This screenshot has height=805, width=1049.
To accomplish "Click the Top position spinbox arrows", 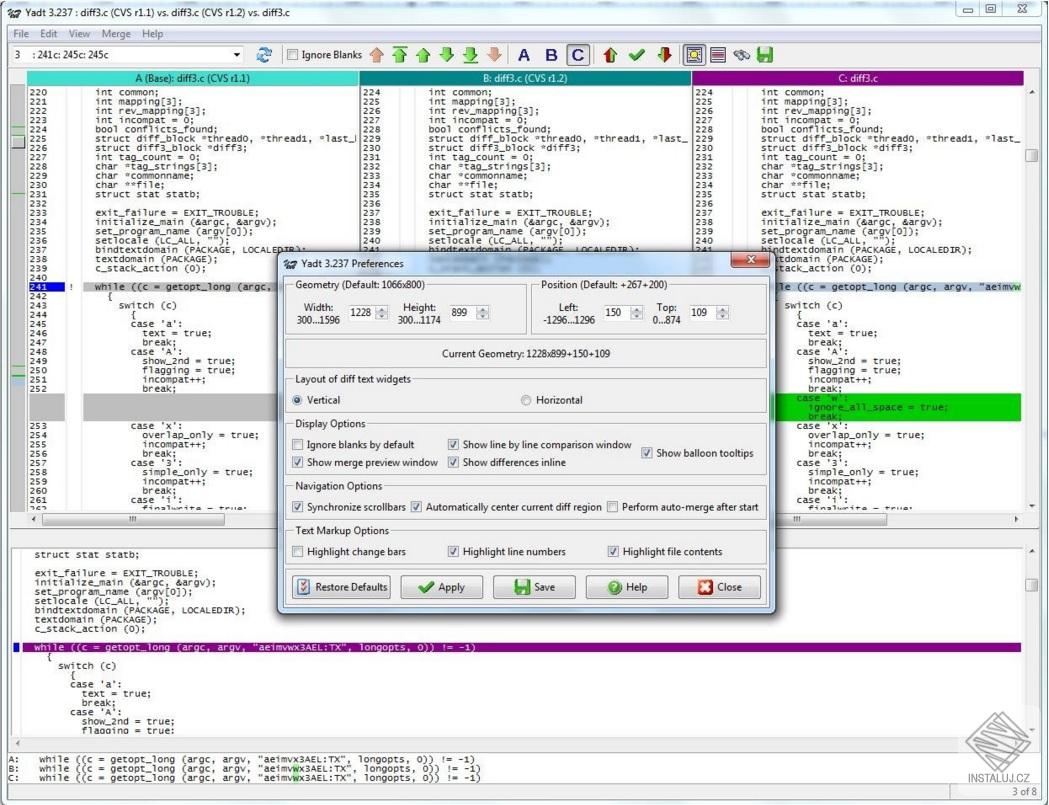I will click(722, 312).
